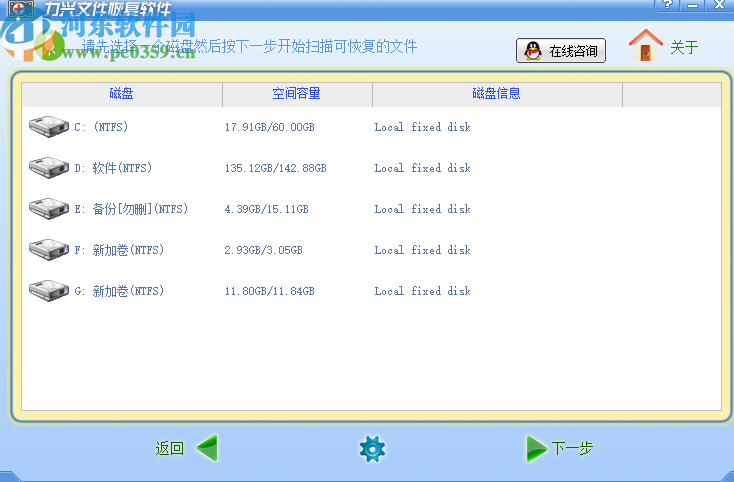Image resolution: width=734 pixels, height=482 pixels.
Task: Click the G: 新加卷 drive icon
Action: coord(49,291)
